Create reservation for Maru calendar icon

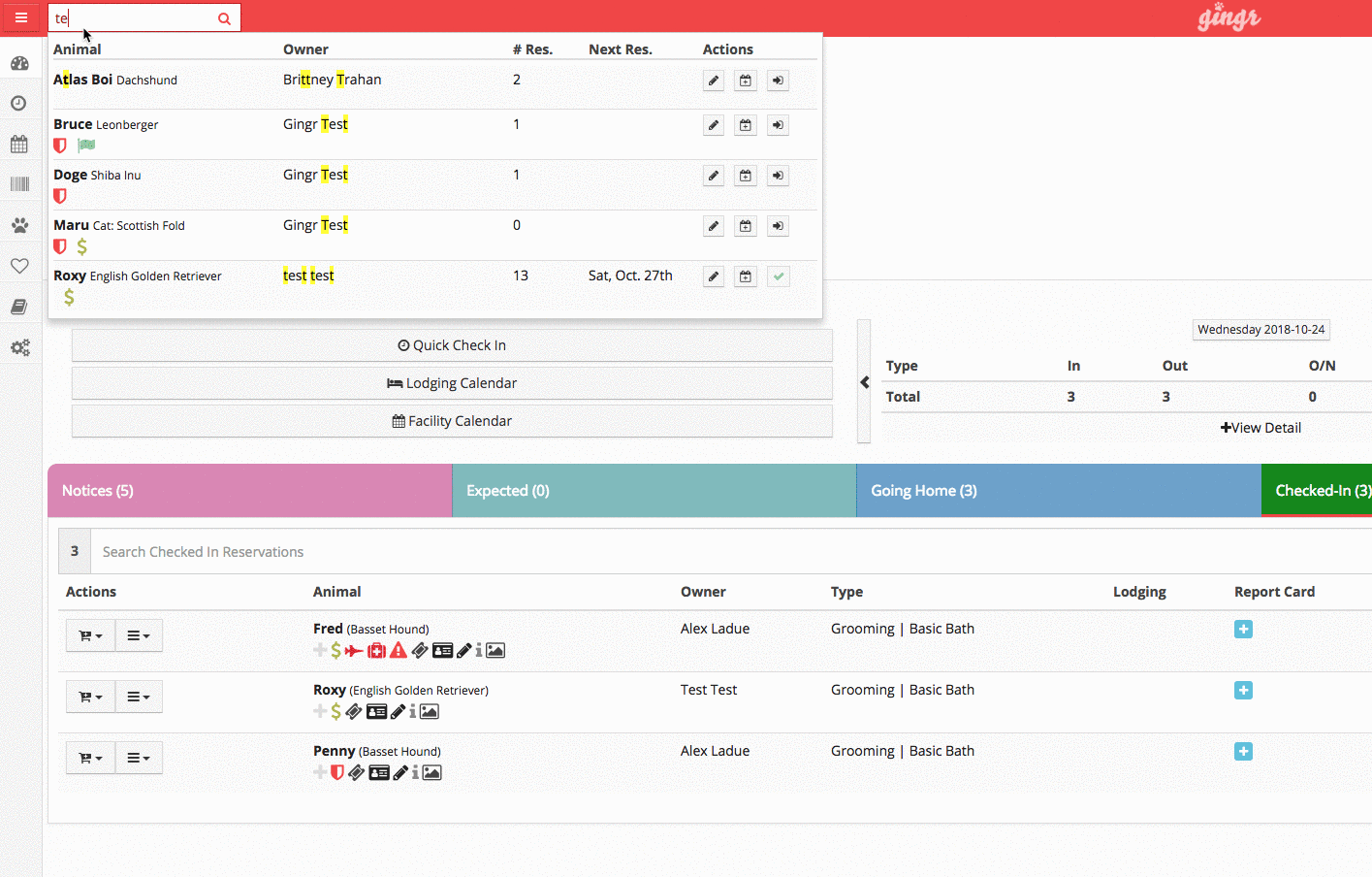tap(746, 226)
